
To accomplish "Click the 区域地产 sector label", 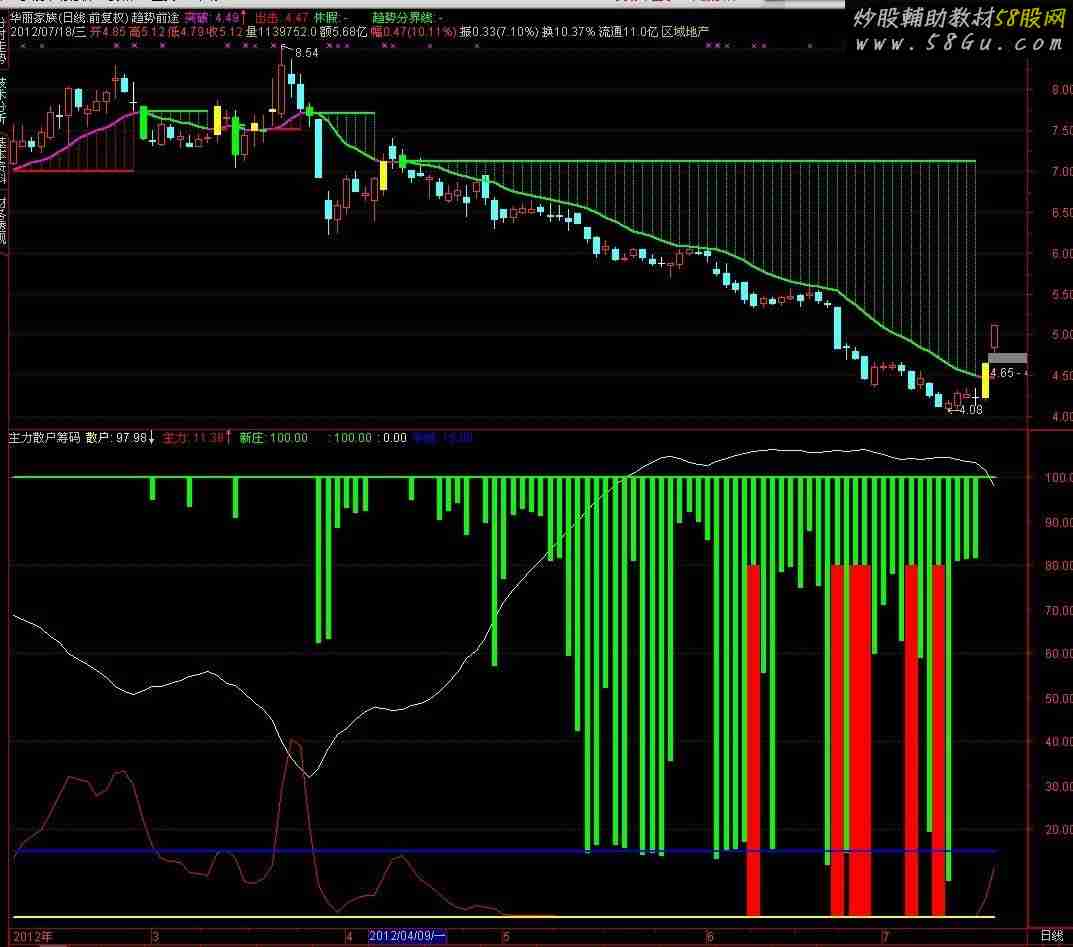I will click(x=684, y=32).
